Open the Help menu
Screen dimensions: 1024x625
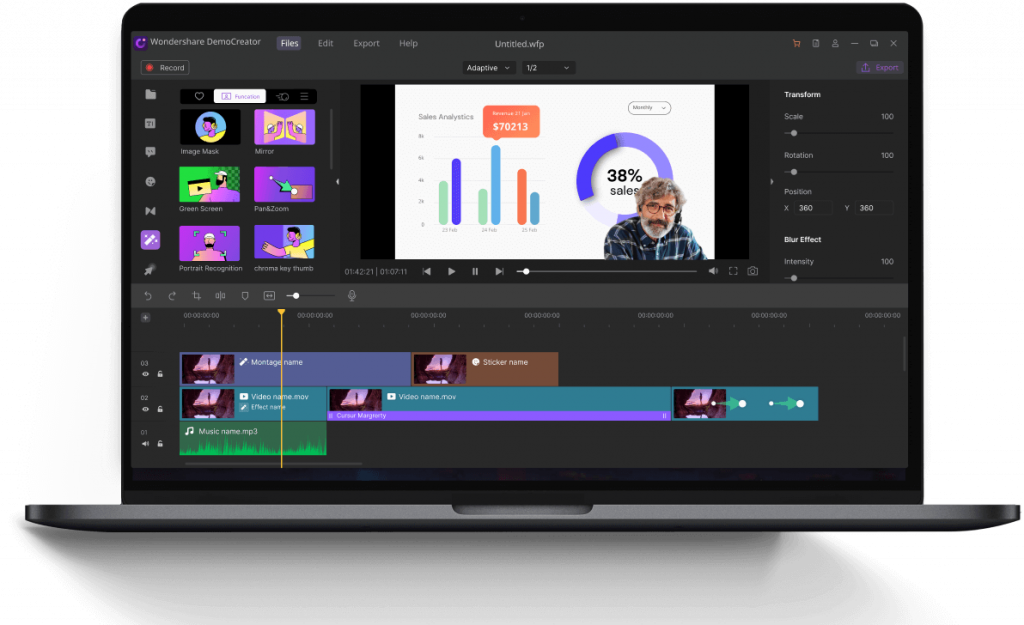point(408,43)
